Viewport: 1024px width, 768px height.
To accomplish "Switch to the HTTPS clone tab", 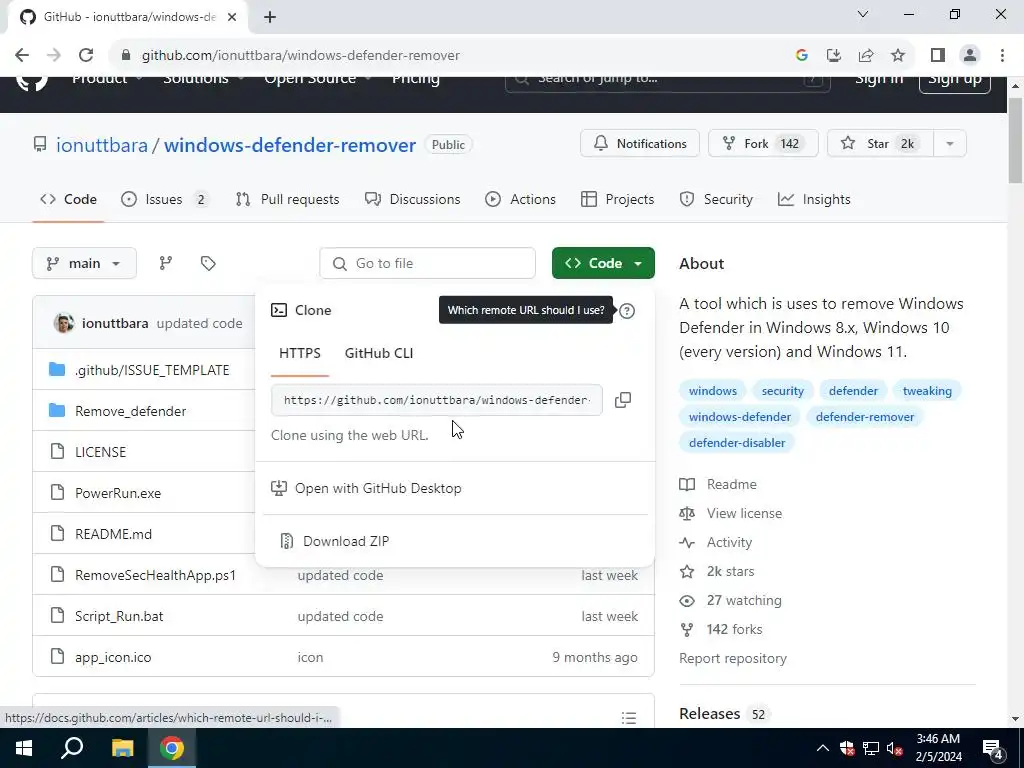I will (x=300, y=353).
